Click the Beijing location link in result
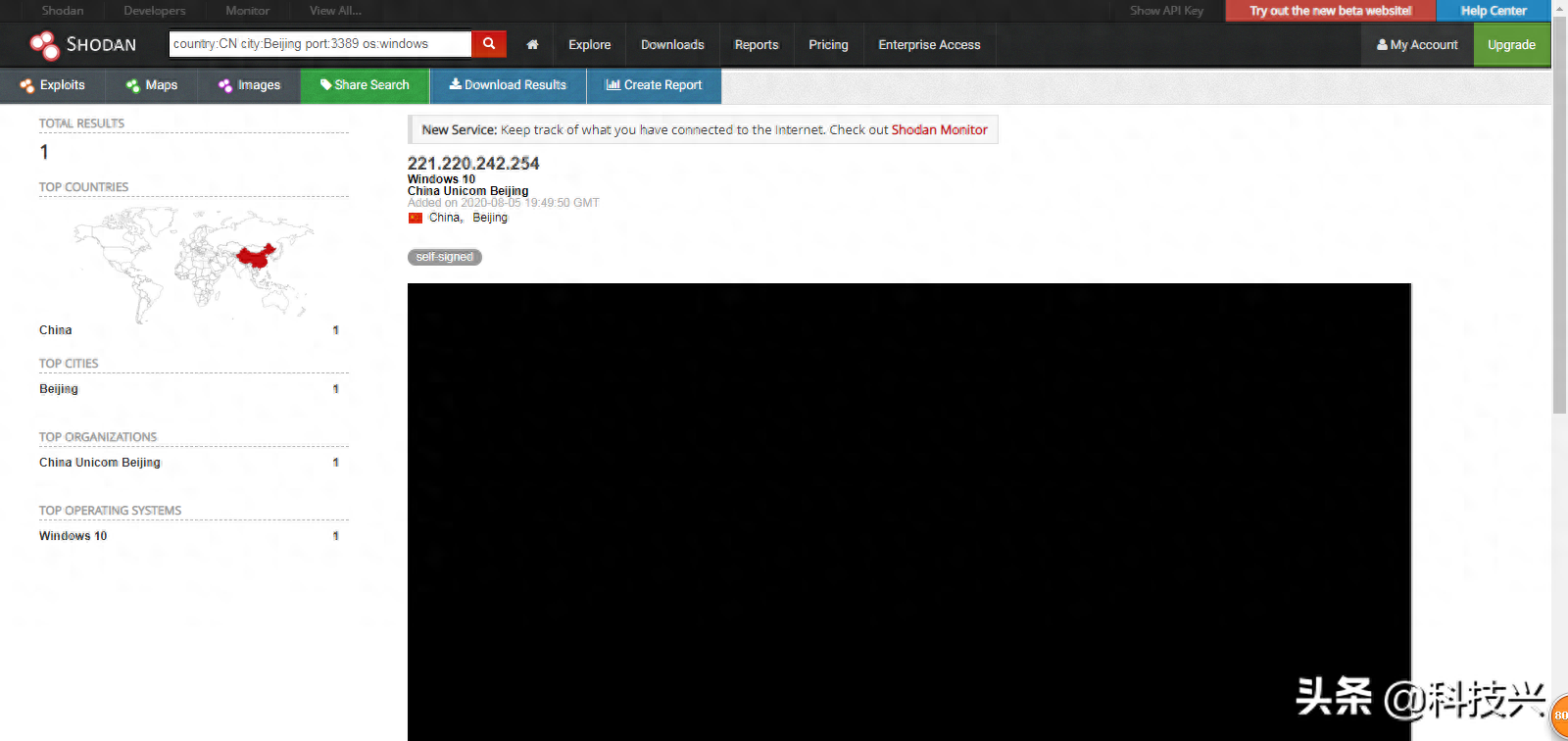This screenshot has height=741, width=1568. pyautogui.click(x=490, y=218)
